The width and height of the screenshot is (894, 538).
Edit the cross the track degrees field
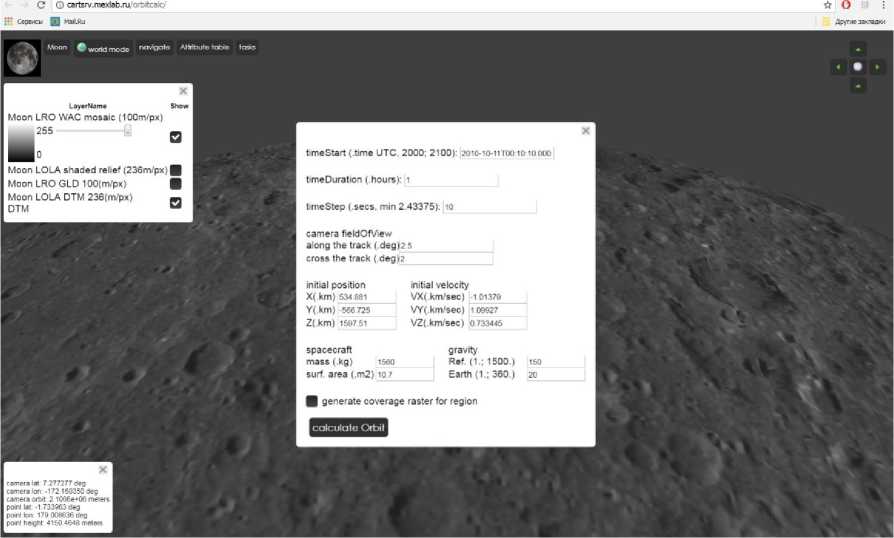[445, 259]
